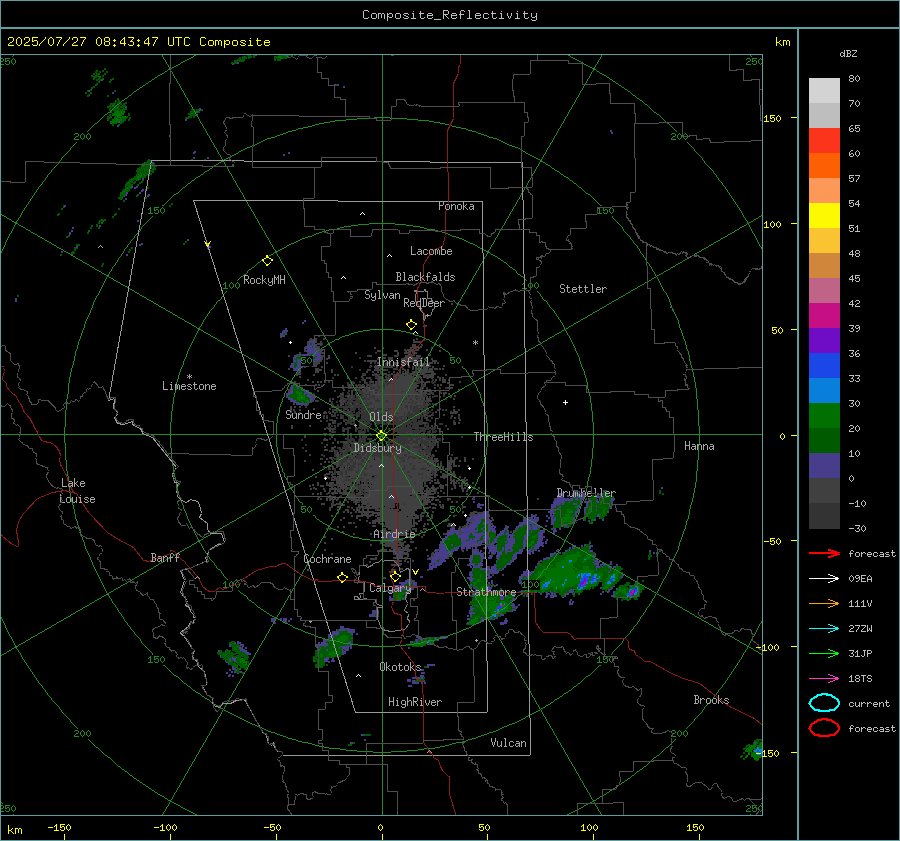
Task: Click the Banff label
Action: (165, 558)
